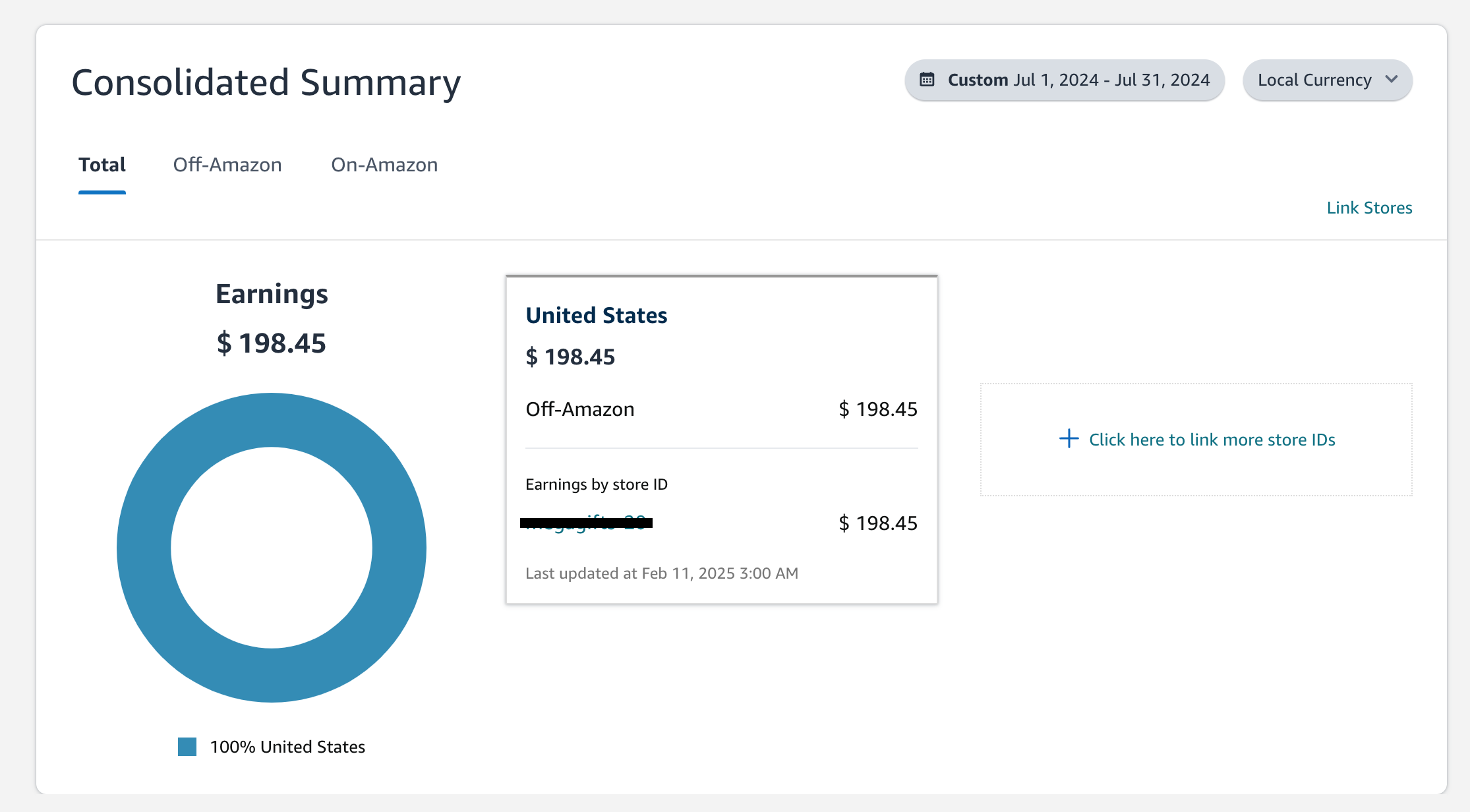Click the Off-Amazon earnings row amount
This screenshot has width=1470, height=812.
coord(877,409)
